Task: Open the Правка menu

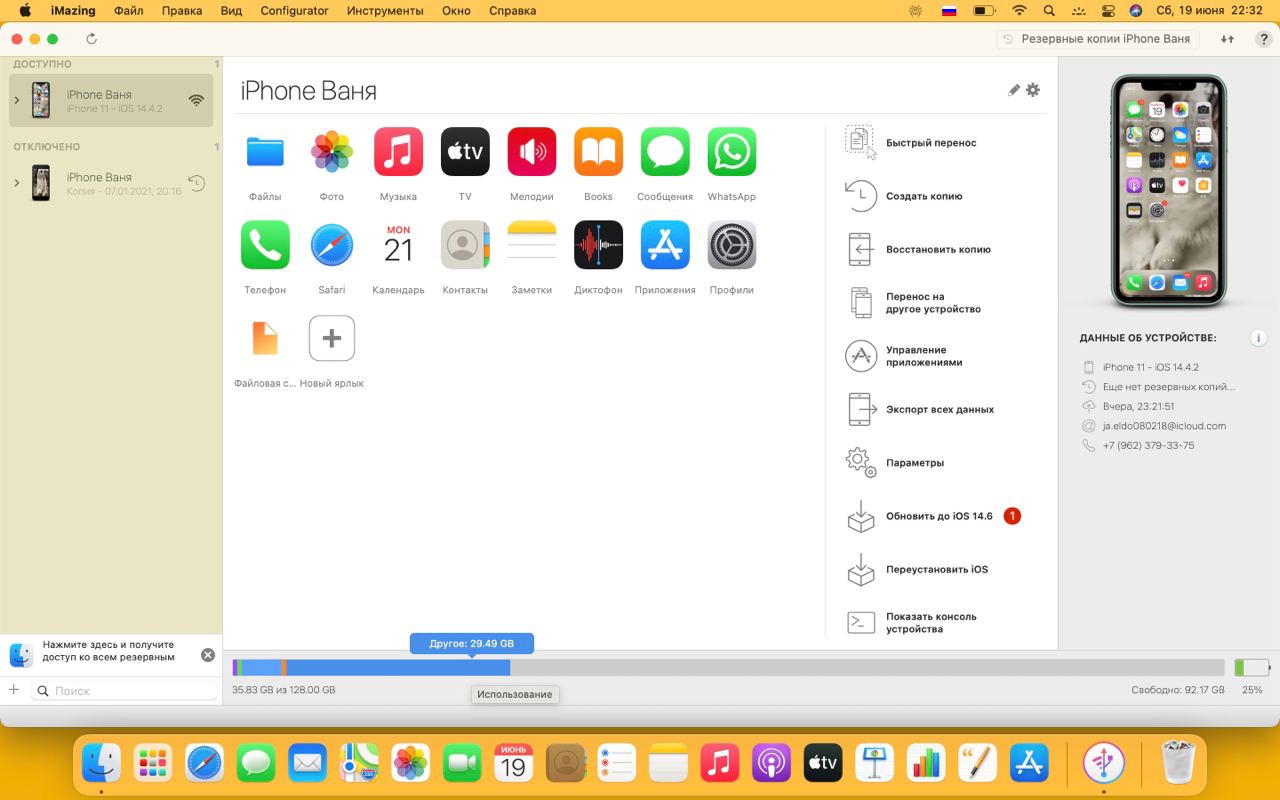Action: [x=181, y=10]
